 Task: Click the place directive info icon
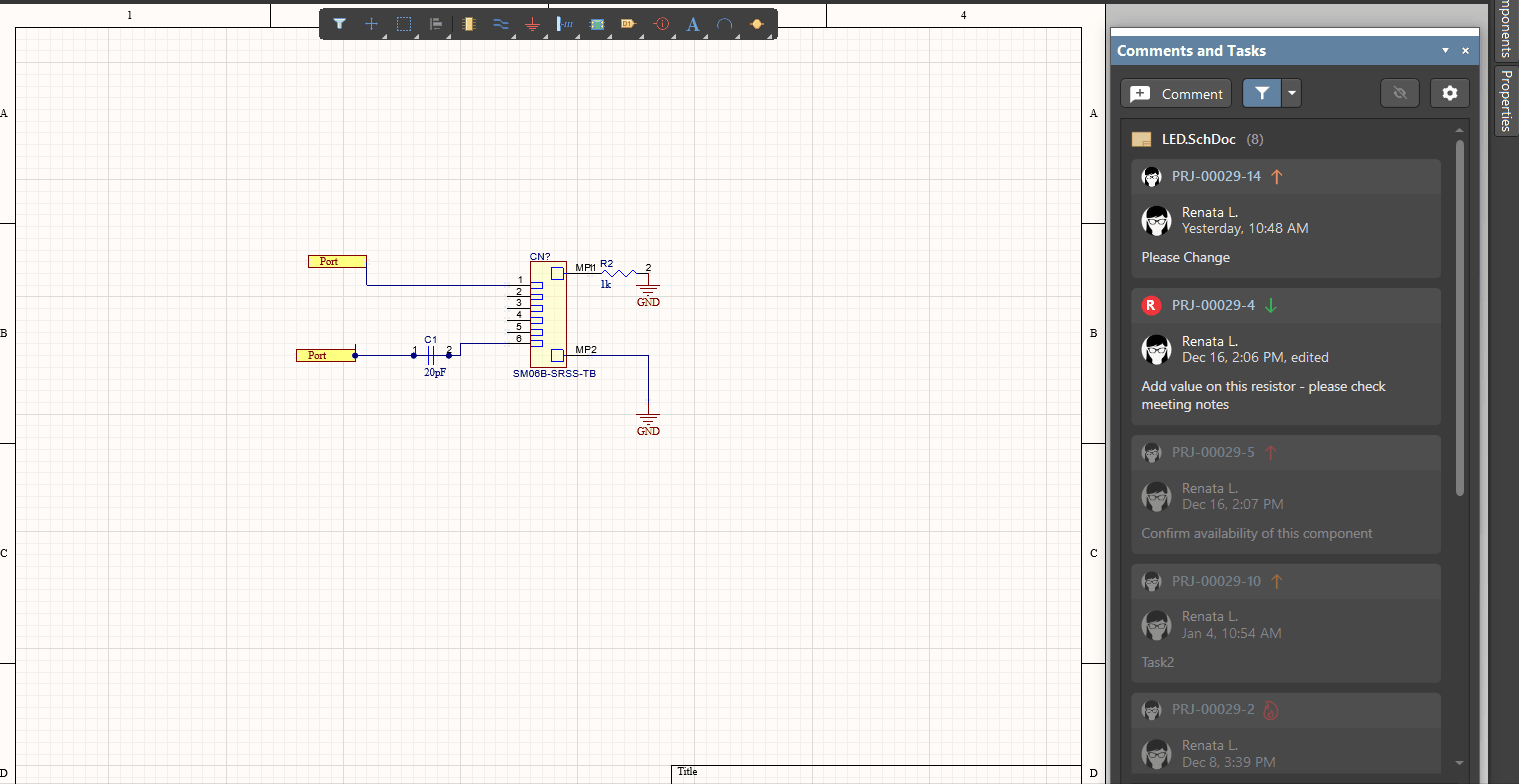click(661, 24)
